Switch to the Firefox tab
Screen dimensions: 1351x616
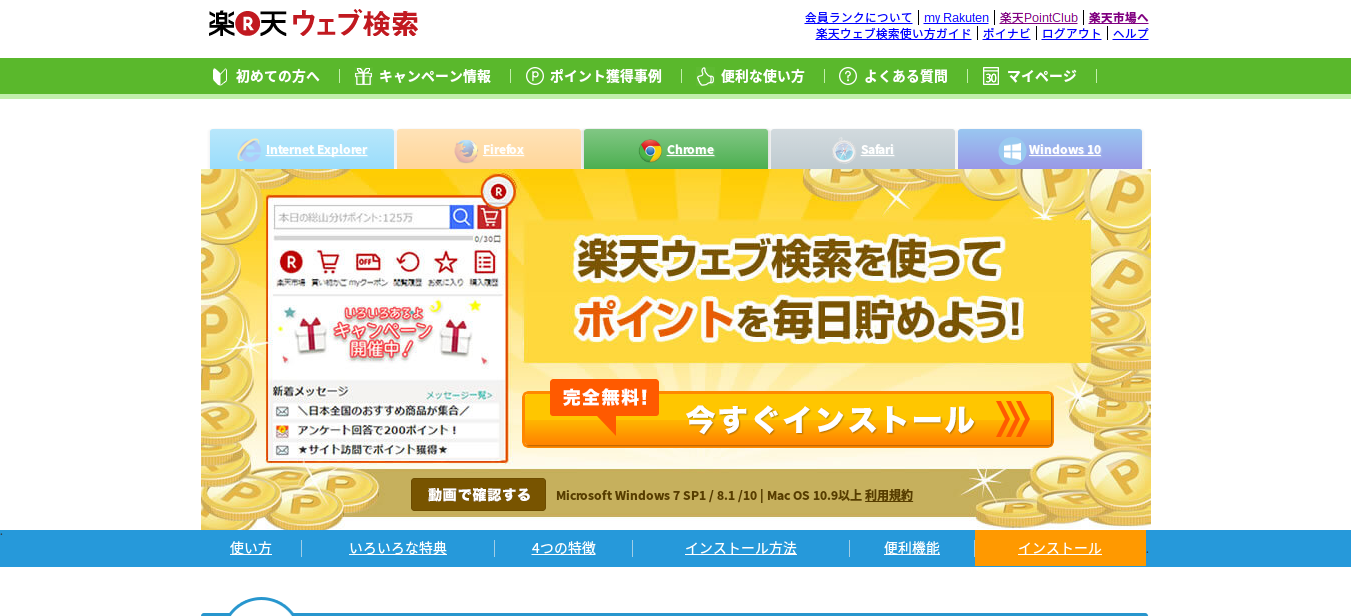coord(489,149)
